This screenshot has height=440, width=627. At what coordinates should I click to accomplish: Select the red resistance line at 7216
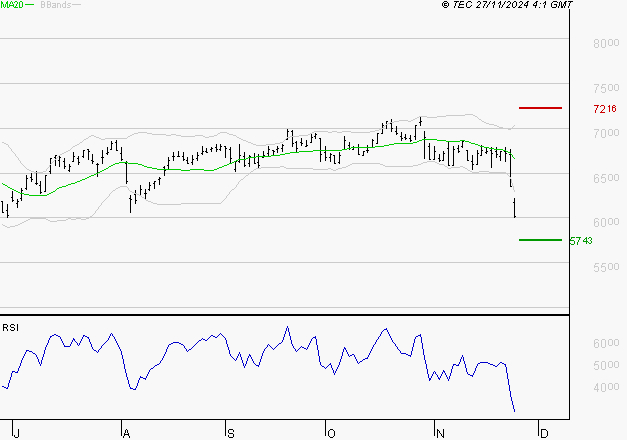click(540, 107)
